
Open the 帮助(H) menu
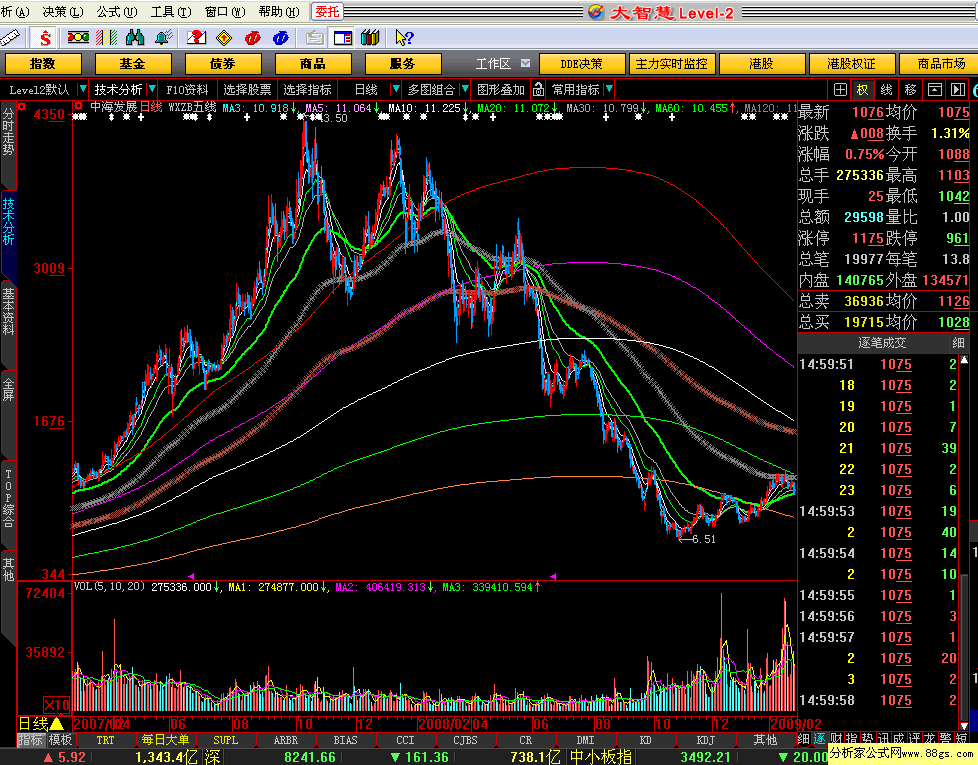point(279,12)
